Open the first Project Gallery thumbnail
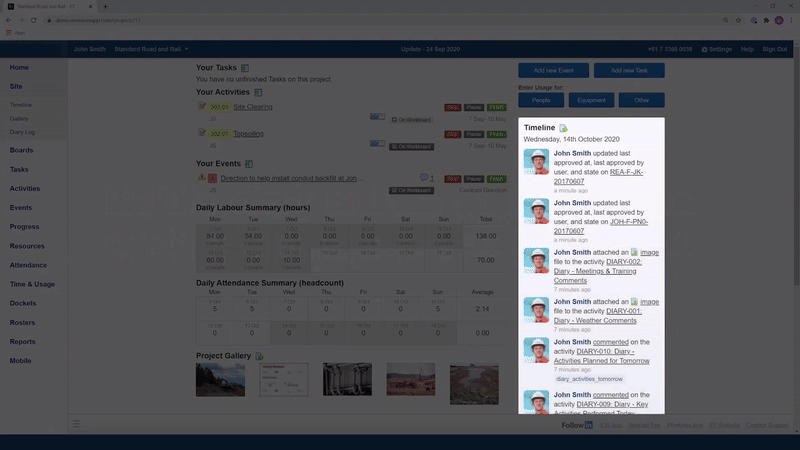 point(220,380)
